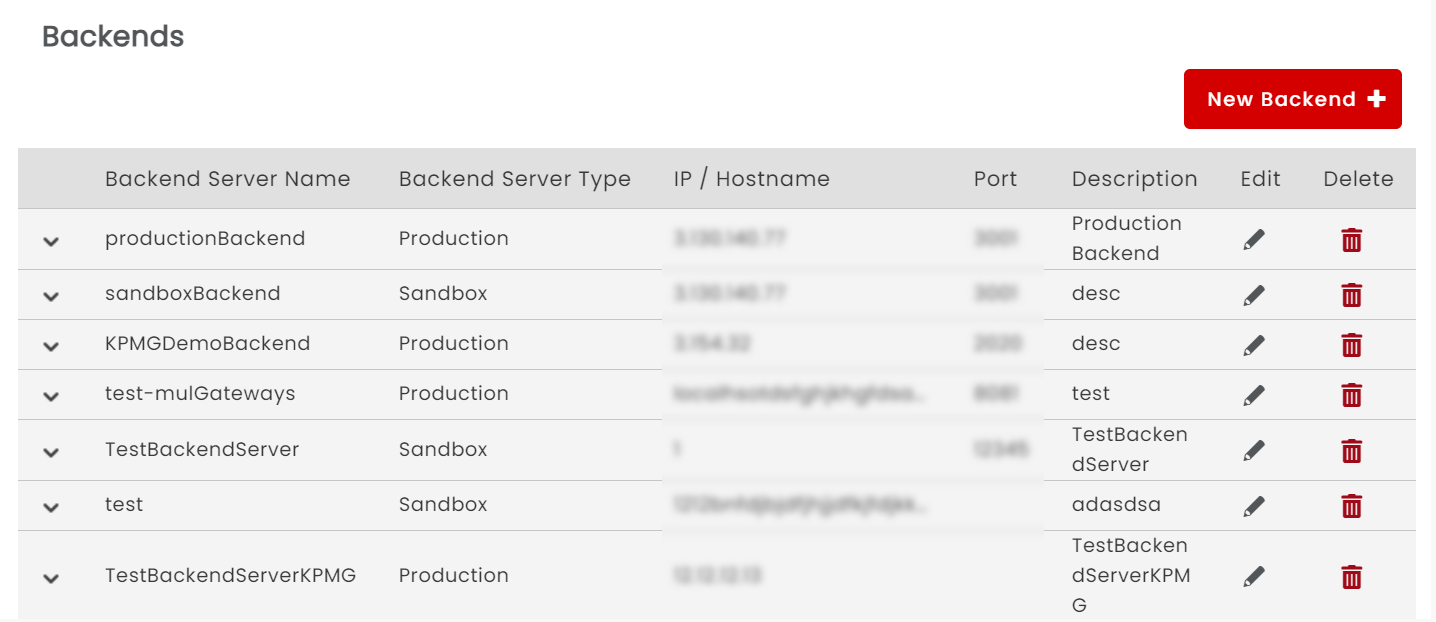Delete the sandboxBackend entry

1351,295
